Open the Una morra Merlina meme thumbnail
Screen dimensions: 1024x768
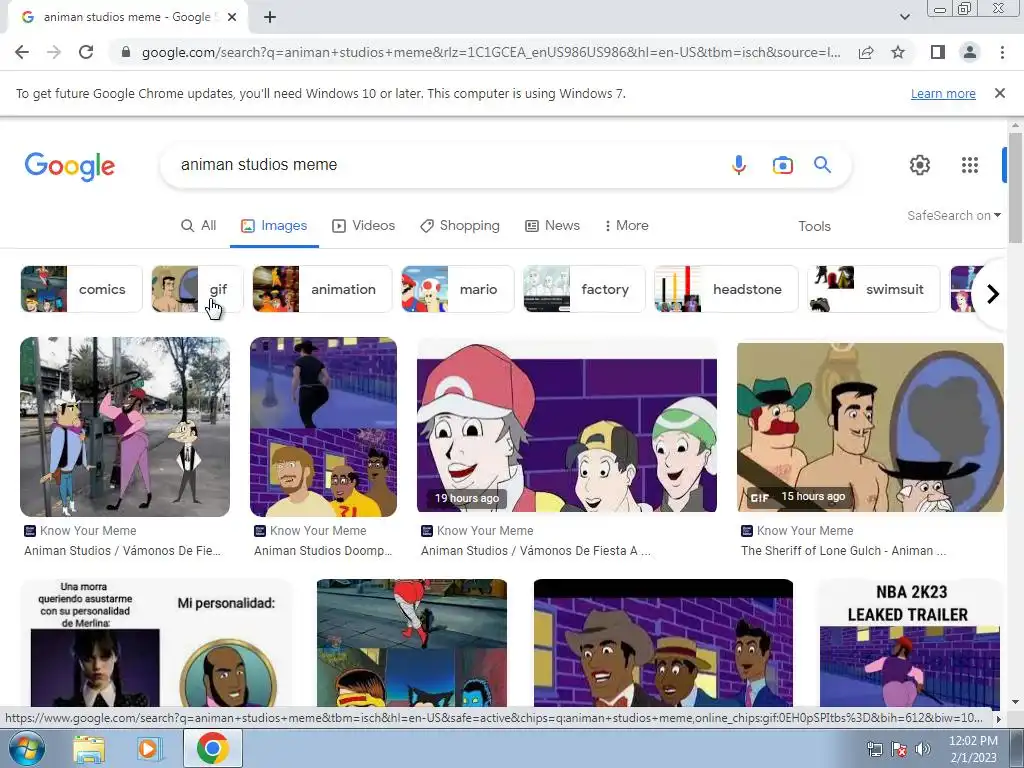[156, 643]
